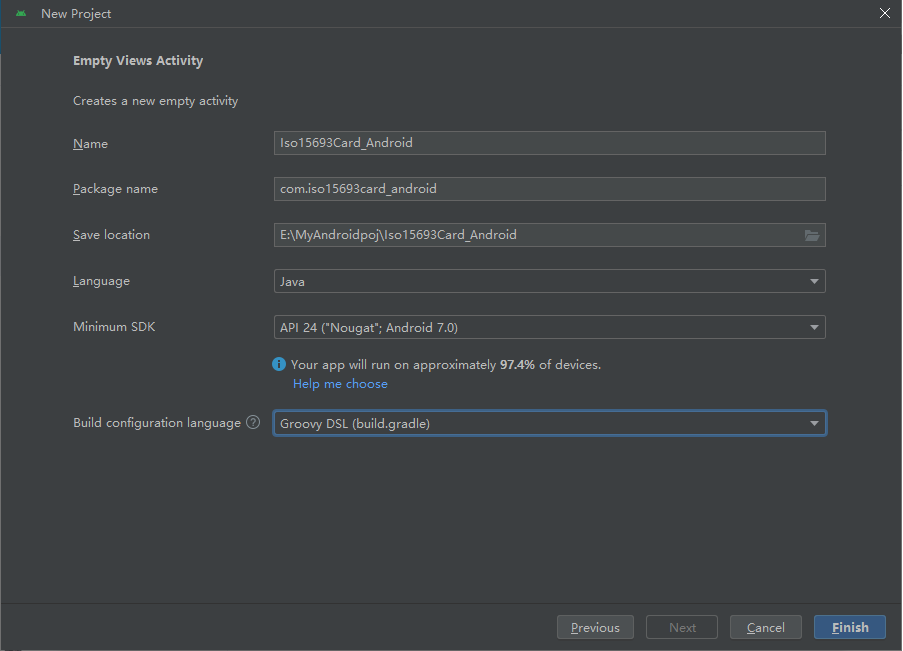Click the Empty Views Activity heading
This screenshot has height=651, width=903.
pyautogui.click(x=138, y=60)
